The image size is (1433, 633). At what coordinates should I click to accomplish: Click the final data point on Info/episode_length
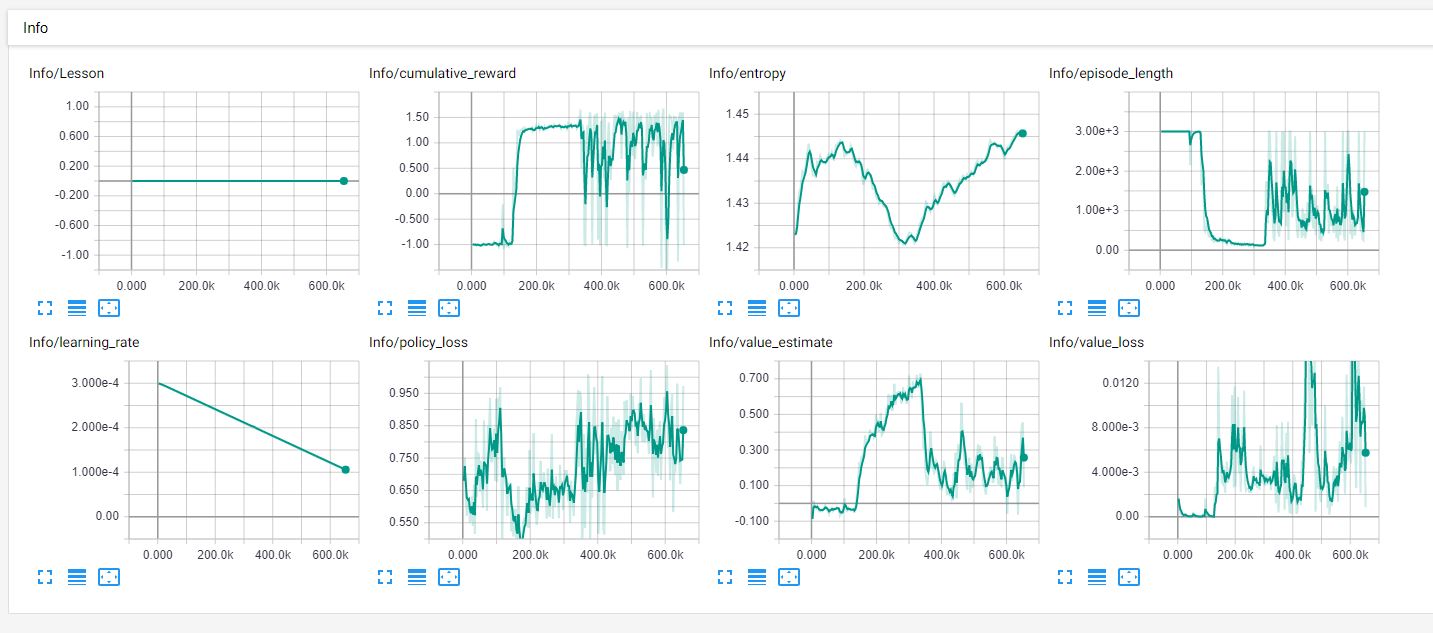(1363, 192)
